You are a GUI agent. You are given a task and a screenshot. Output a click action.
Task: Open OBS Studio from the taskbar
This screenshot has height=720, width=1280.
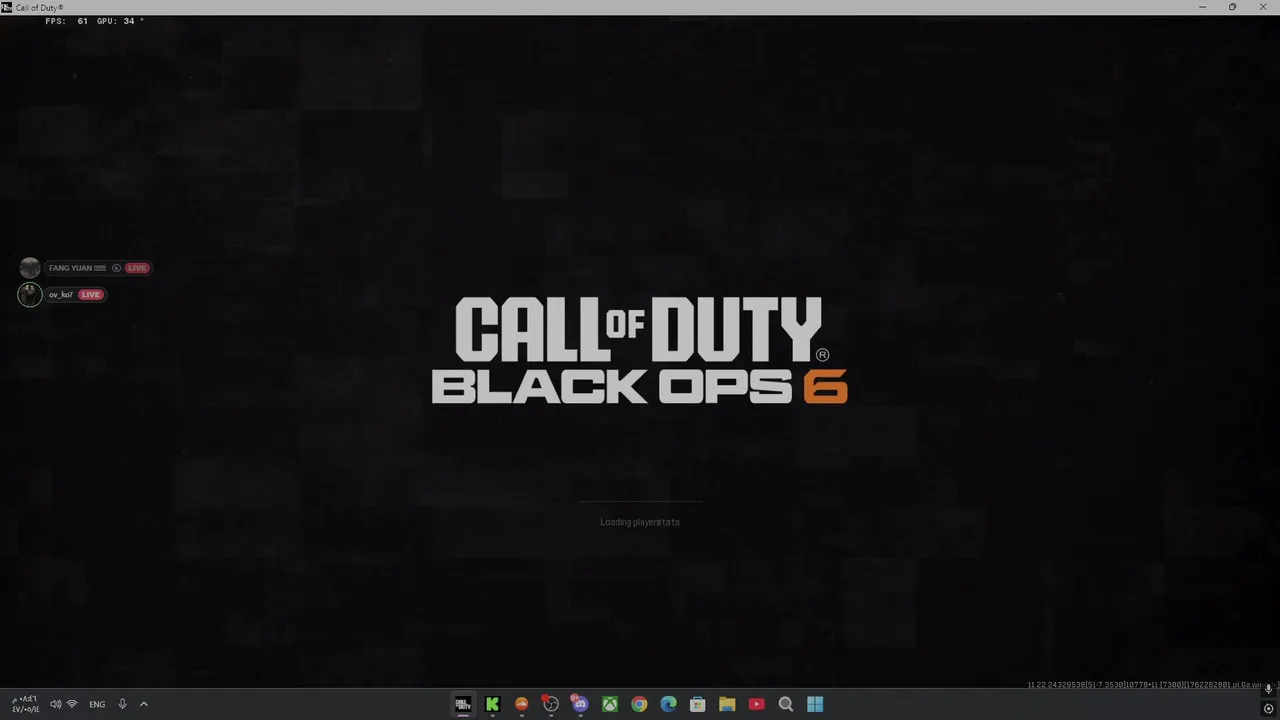(x=550, y=704)
